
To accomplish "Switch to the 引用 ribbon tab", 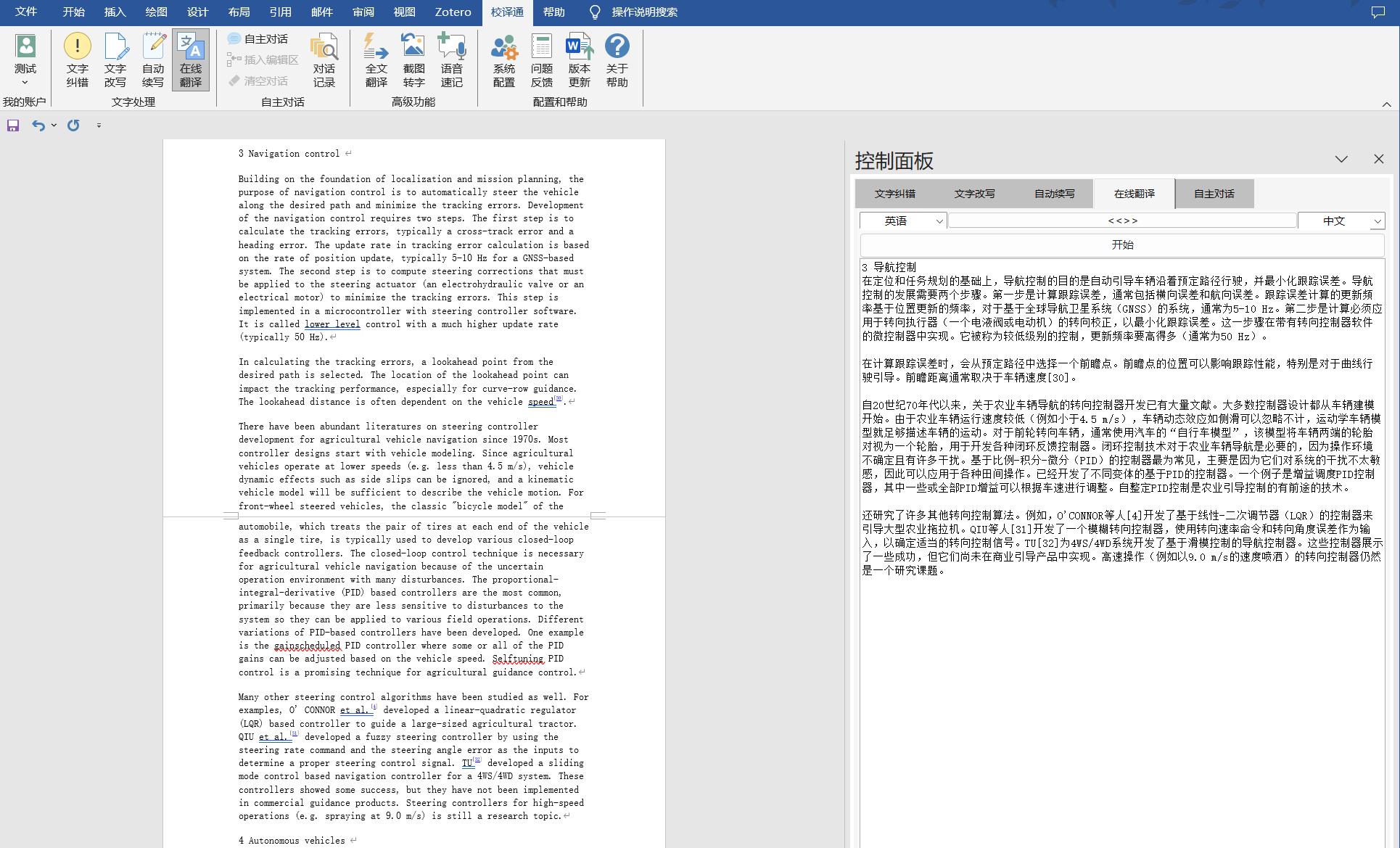I will 281,12.
